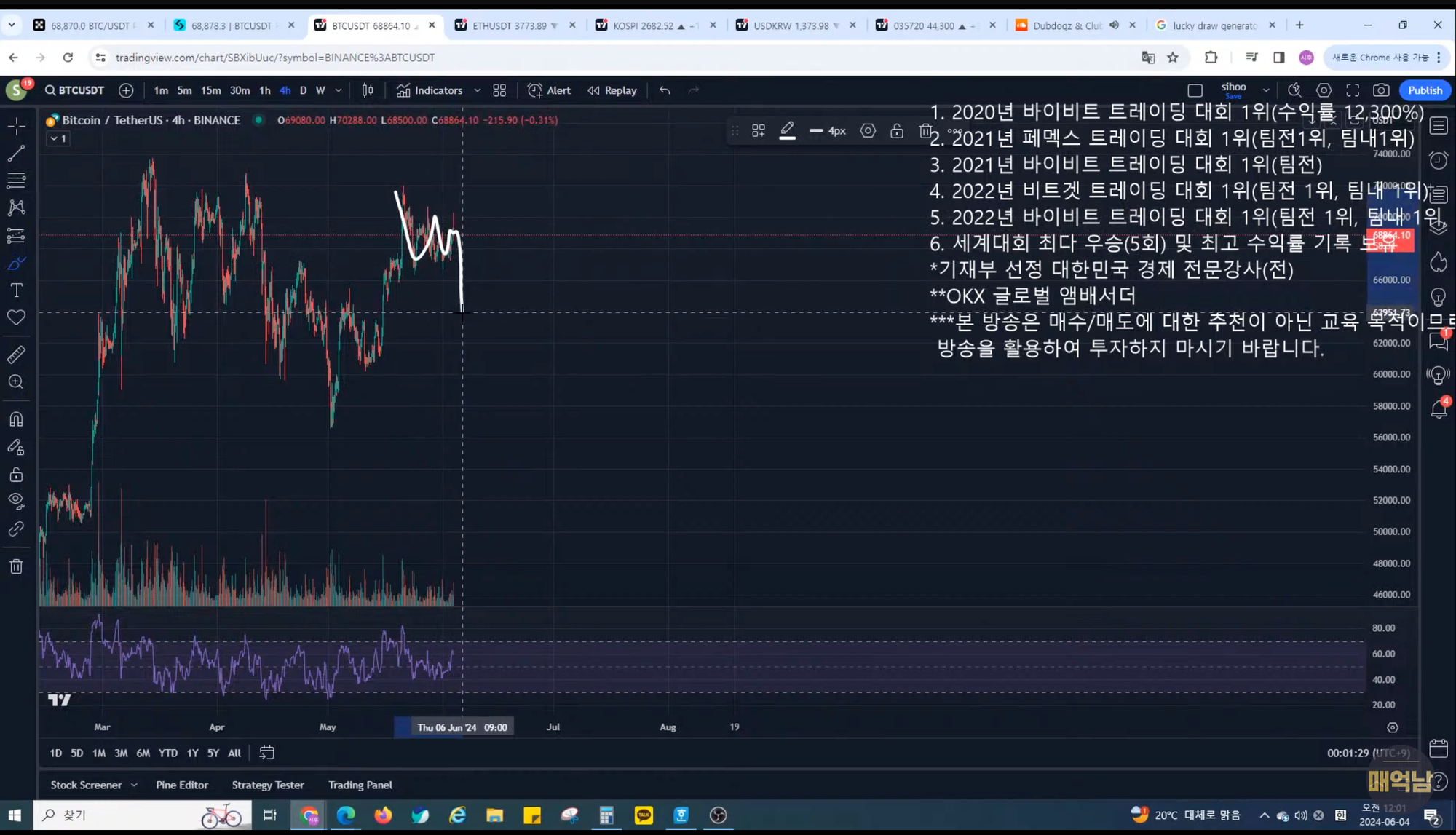
Task: Select the crosshair cursor tool
Action: coord(16,126)
